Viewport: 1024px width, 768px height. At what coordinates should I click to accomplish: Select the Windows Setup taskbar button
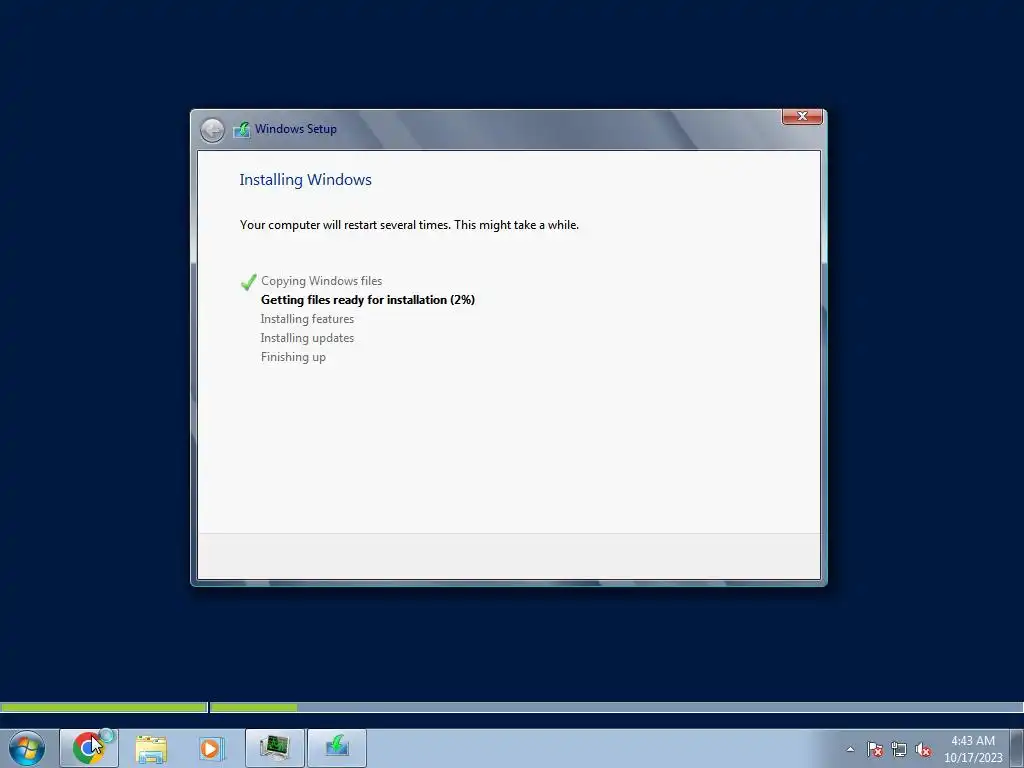coord(337,748)
